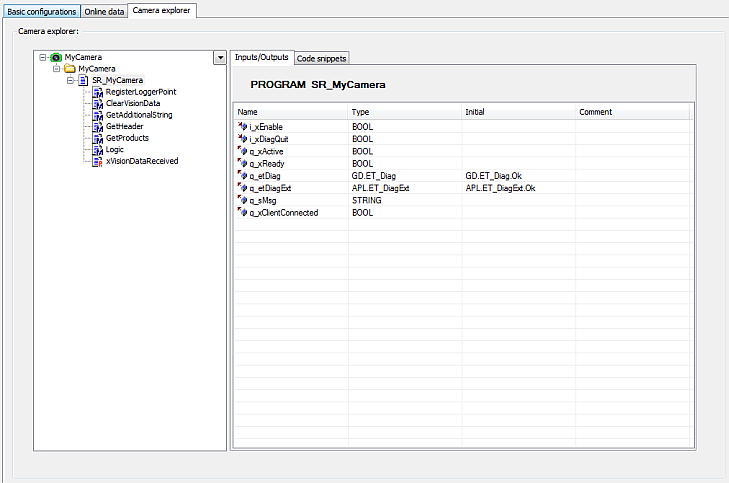
Task: Click the input variable icon of i_xEnable
Action: coord(242,126)
